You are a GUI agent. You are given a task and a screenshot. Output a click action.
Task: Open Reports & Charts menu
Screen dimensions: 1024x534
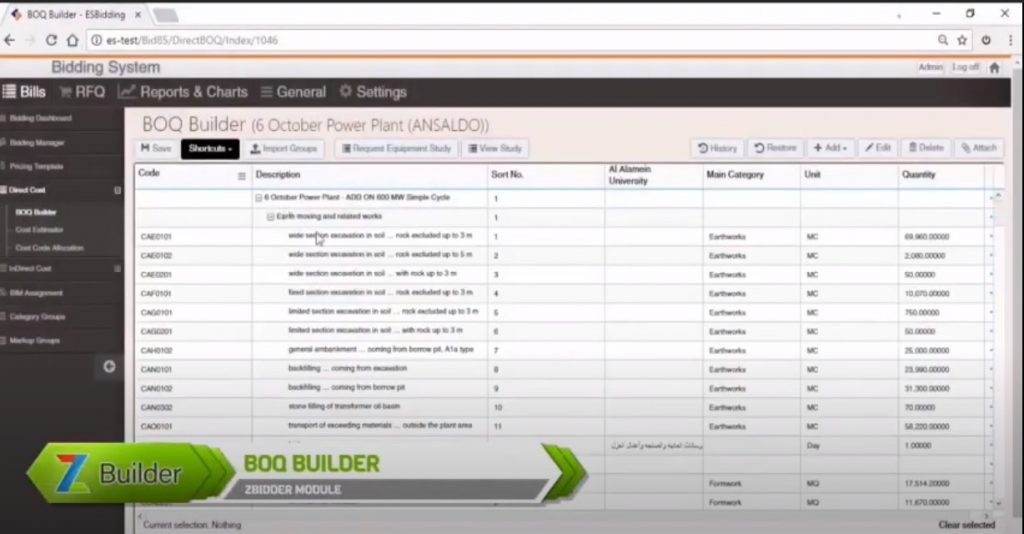click(183, 92)
